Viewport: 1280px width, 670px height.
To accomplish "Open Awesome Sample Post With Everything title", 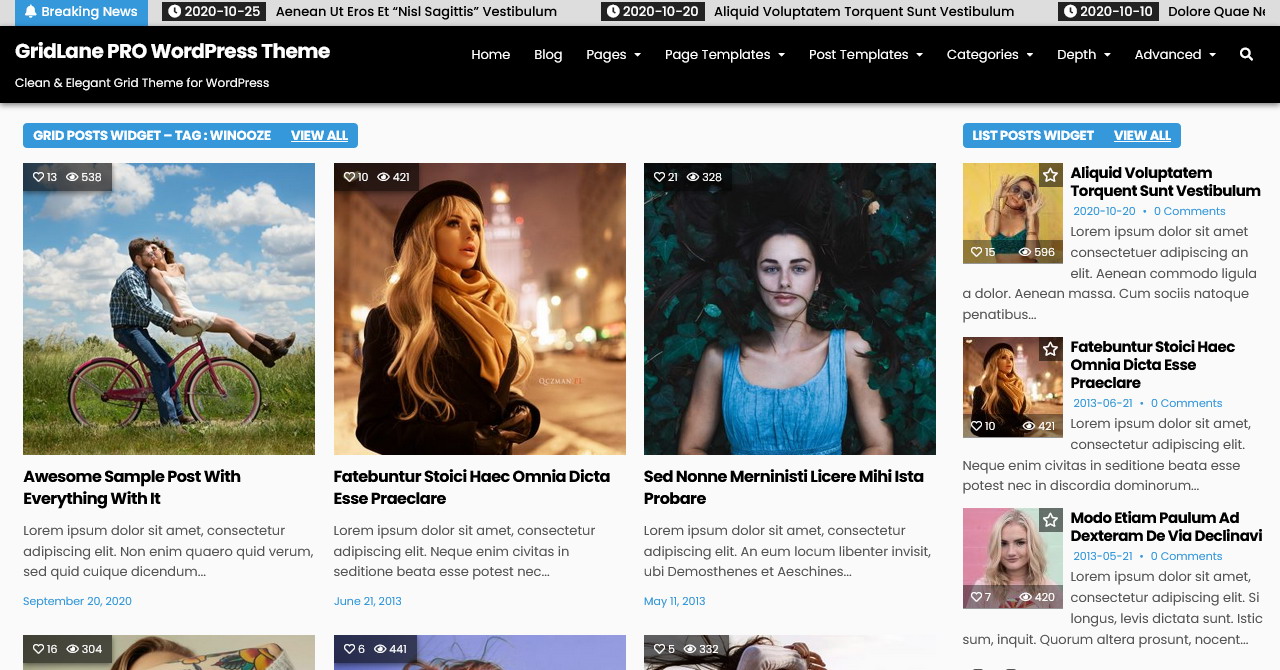I will point(132,487).
